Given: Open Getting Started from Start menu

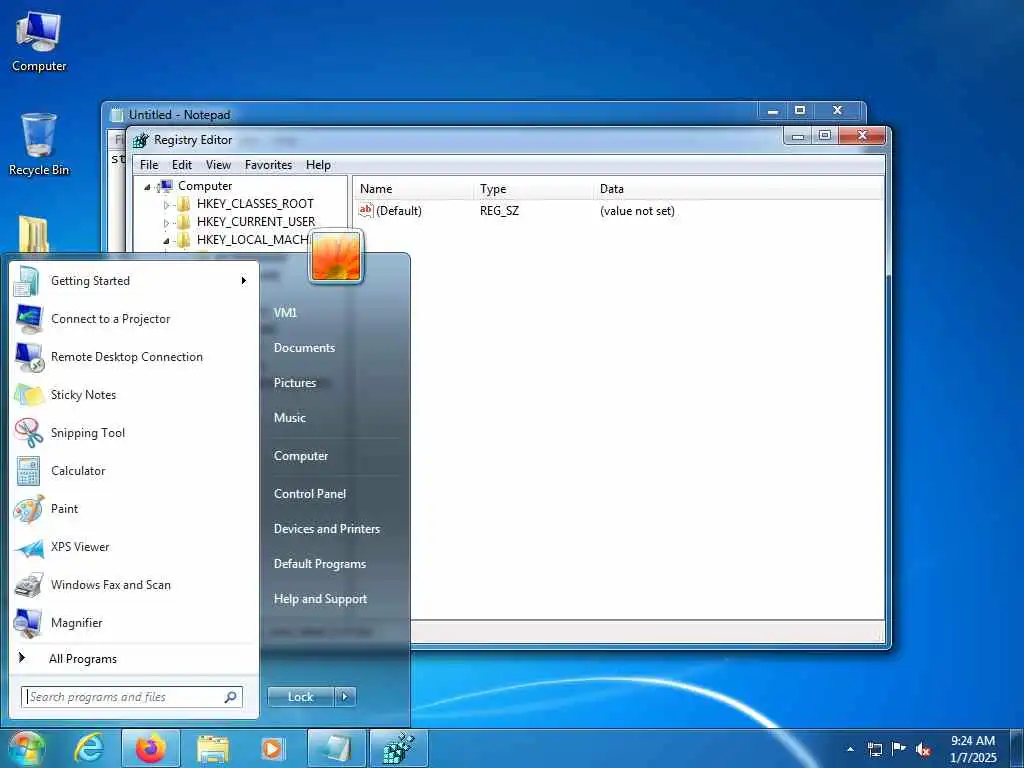Looking at the screenshot, I should 134,281.
